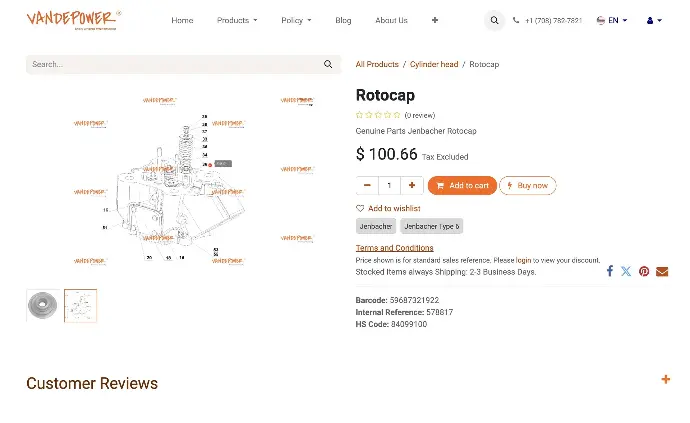The height and width of the screenshot is (423, 690).
Task: Select the Jenbacher Type 6 tag
Action: (x=432, y=226)
